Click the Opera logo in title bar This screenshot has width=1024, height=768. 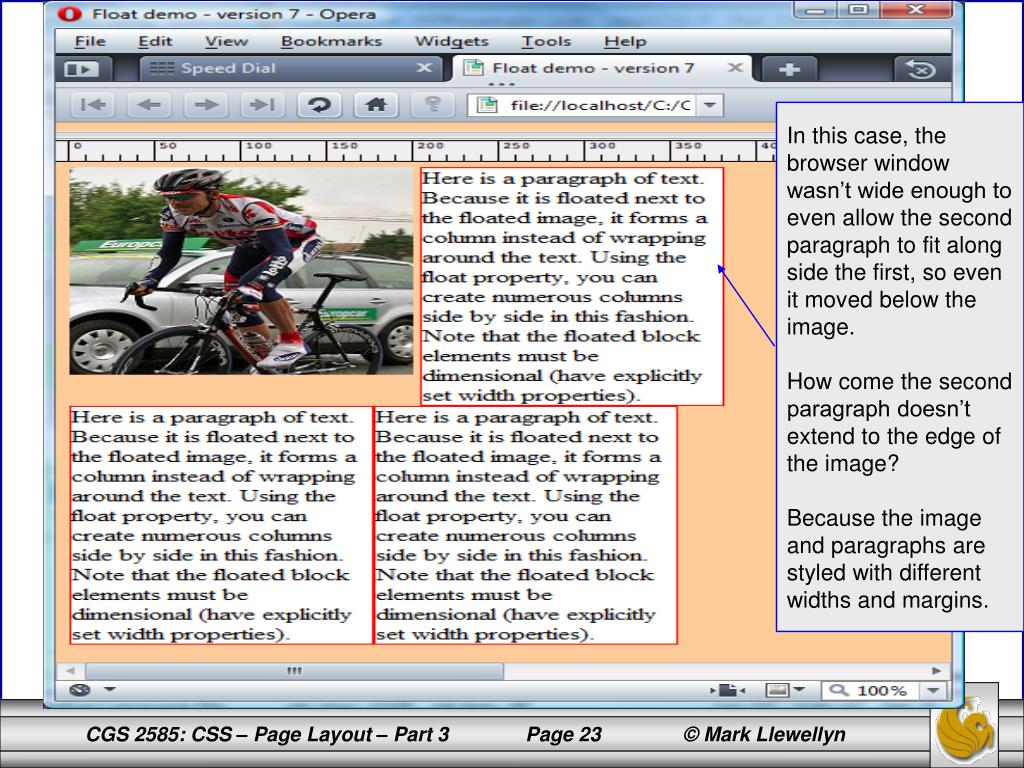(69, 13)
